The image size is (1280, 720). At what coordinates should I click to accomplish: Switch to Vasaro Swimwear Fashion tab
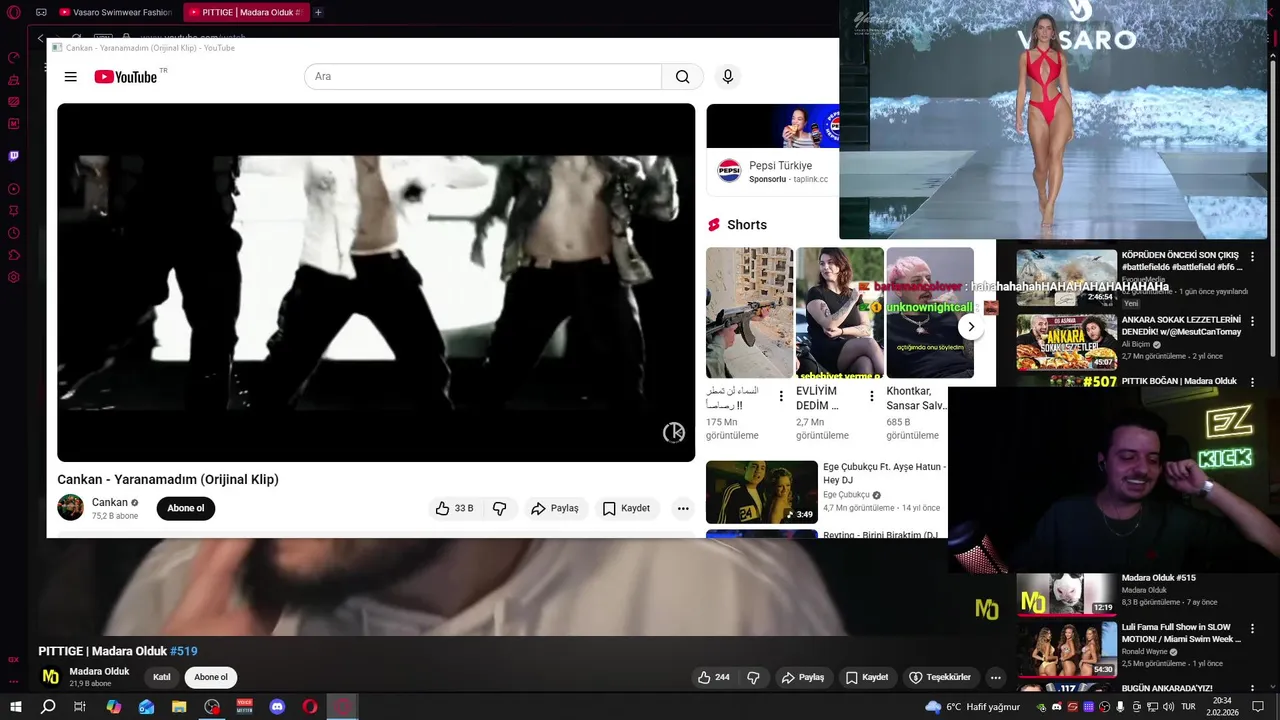116,12
